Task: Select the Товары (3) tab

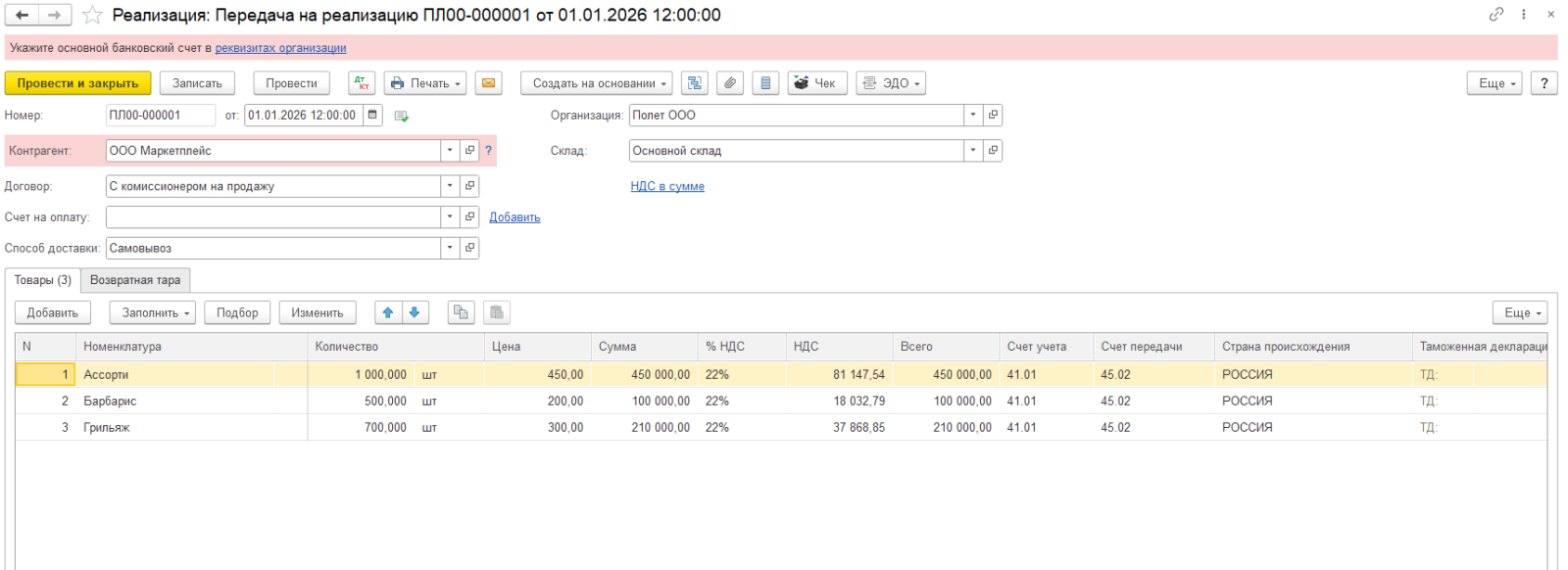Action: [x=43, y=280]
